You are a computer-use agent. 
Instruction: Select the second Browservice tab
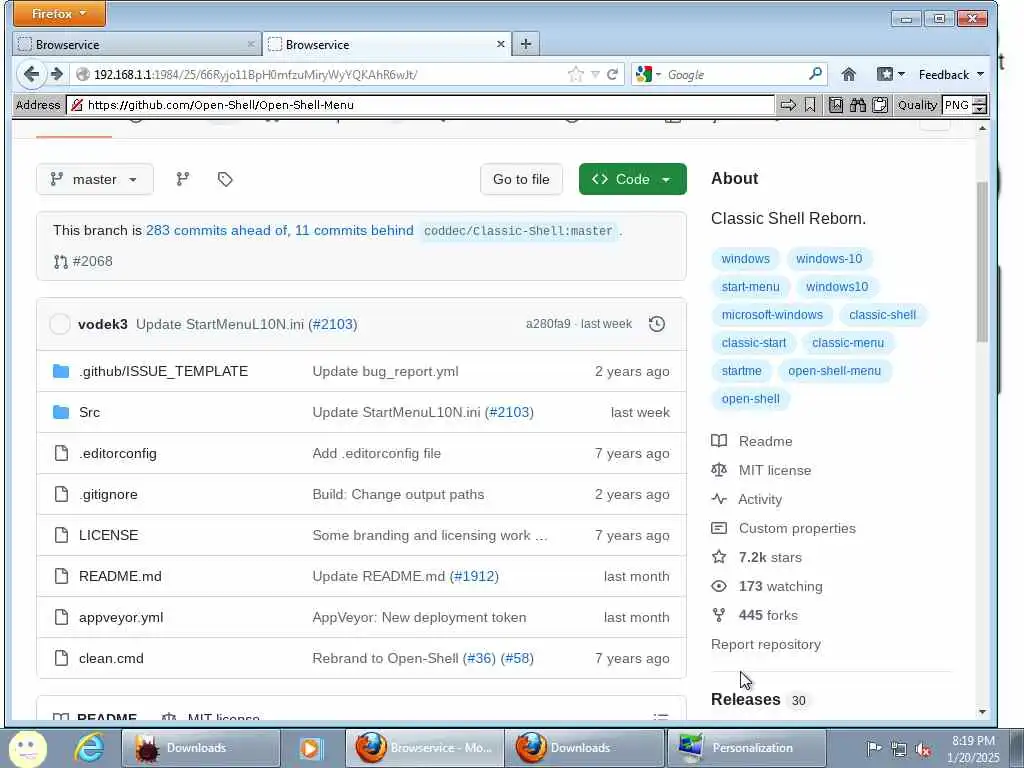tap(387, 44)
